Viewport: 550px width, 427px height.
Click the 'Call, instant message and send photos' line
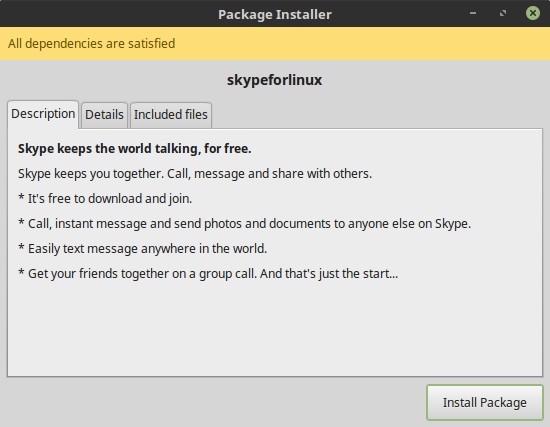[x=244, y=224]
